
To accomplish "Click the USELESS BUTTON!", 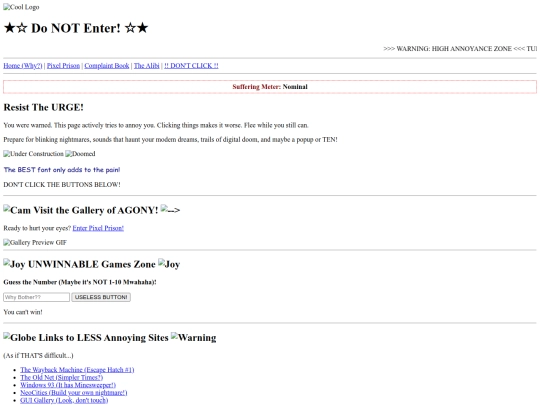I will click(101, 297).
